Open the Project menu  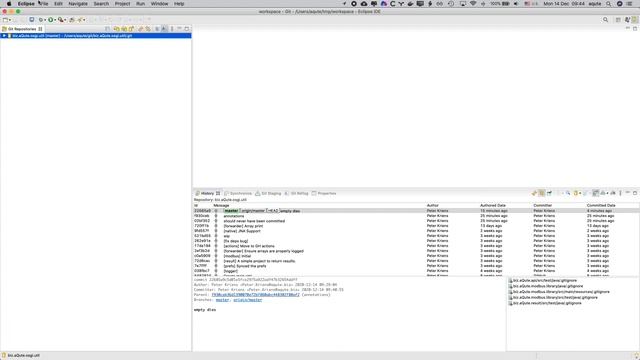pyautogui.click(x=122, y=4)
